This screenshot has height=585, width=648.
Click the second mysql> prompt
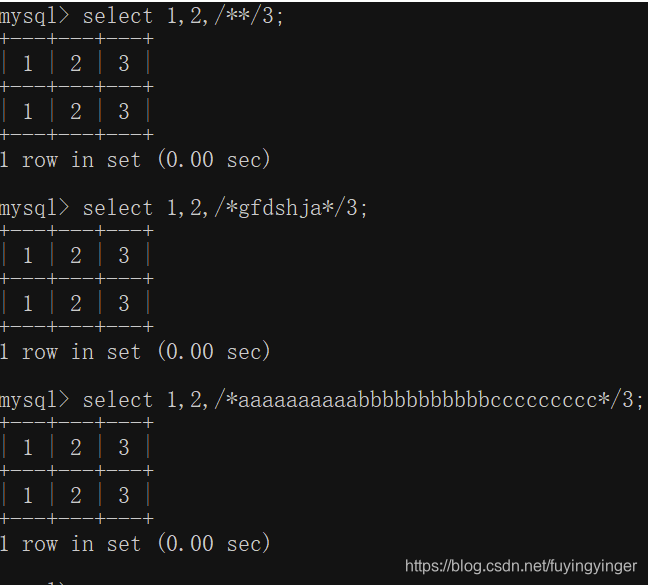pyautogui.click(x=35, y=208)
